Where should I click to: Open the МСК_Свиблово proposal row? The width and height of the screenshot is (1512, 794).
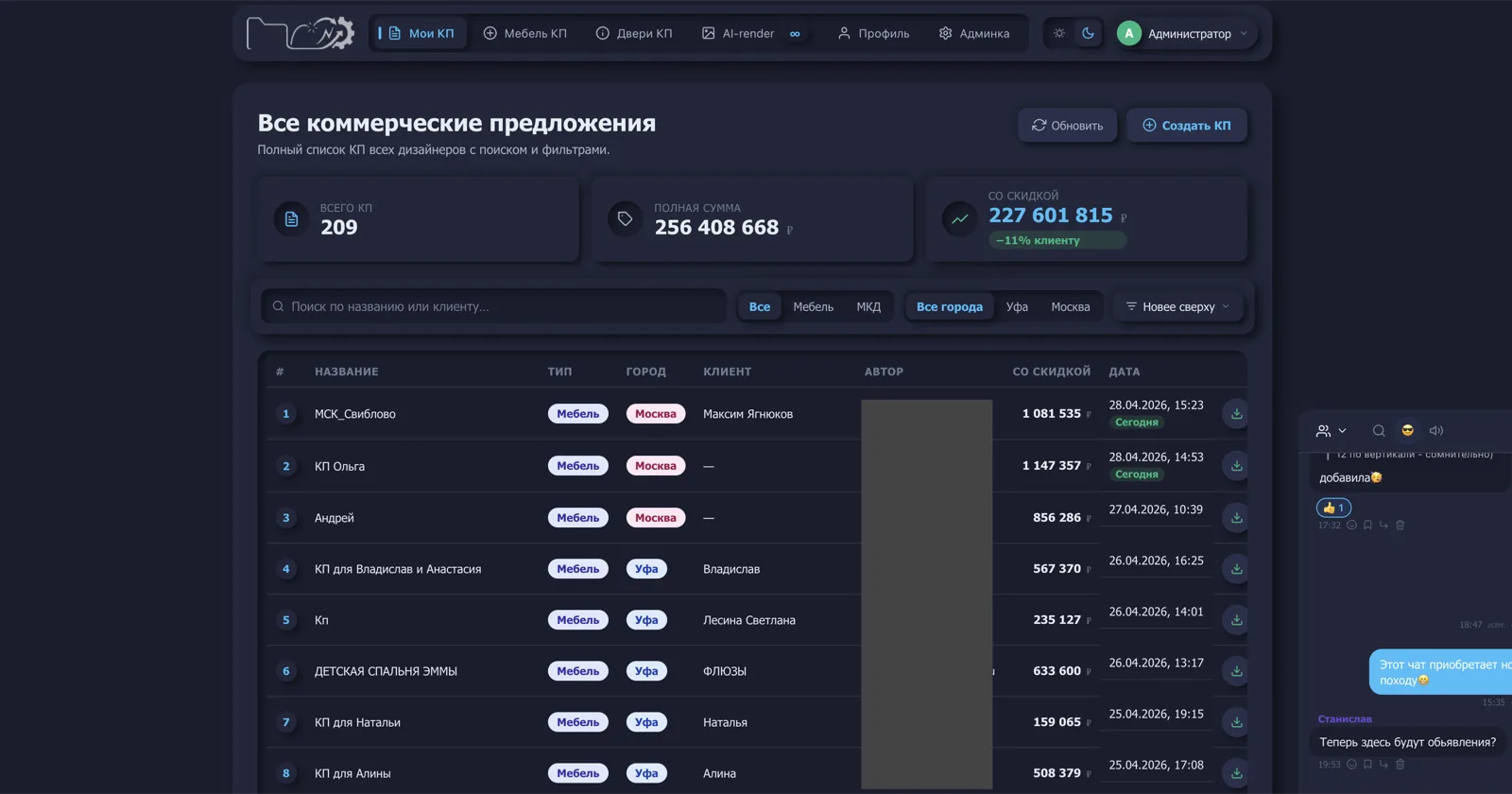756,413
